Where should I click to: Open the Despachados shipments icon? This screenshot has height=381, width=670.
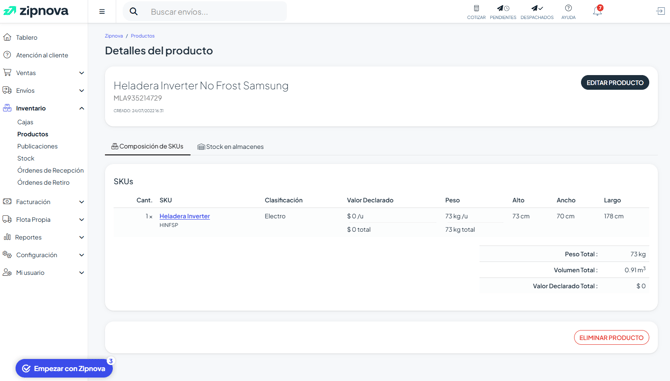[537, 12]
